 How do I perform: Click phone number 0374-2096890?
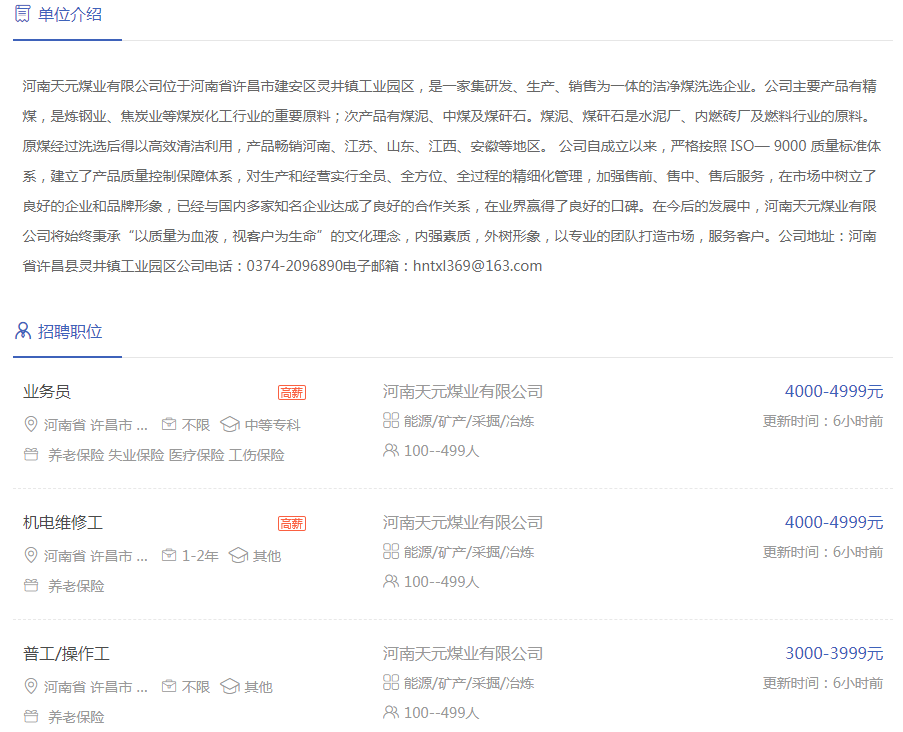[x=294, y=266]
